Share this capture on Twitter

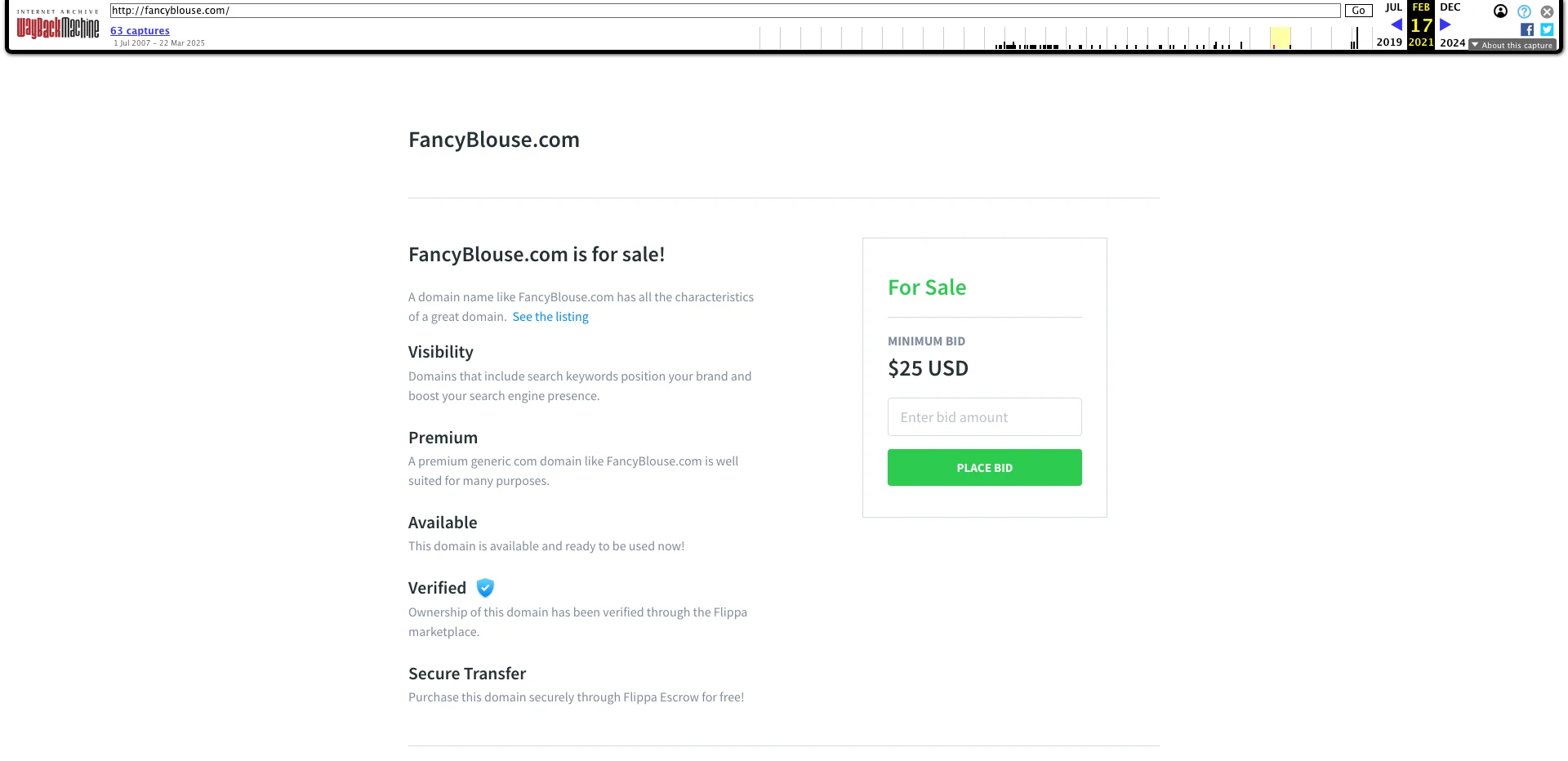click(1547, 29)
